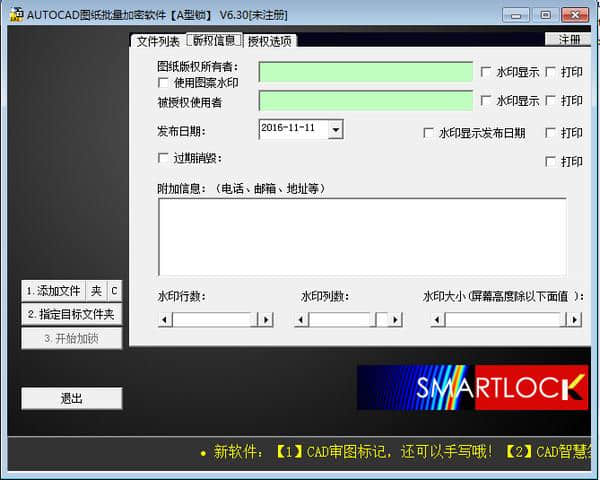
Task: Click right arrow of 水印列数 scrollbar
Action: (395, 320)
